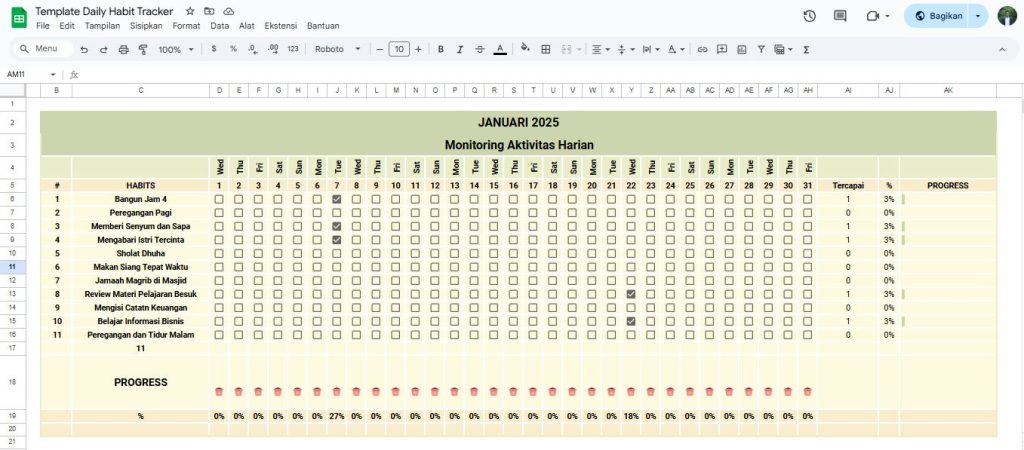Open the borders tool
The width and height of the screenshot is (1024, 450).
pyautogui.click(x=546, y=49)
